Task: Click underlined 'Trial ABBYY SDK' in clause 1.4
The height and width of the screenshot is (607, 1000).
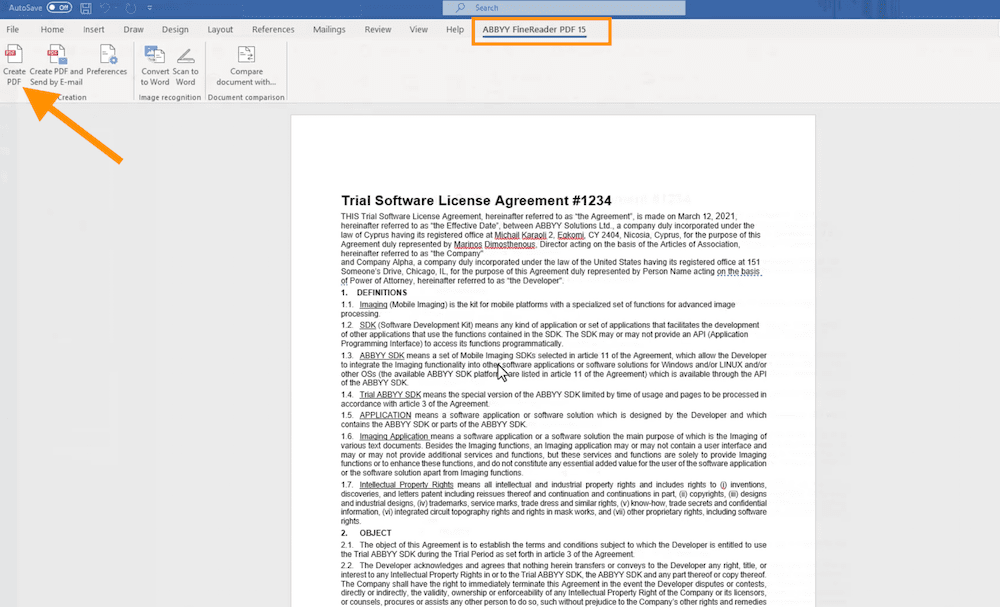Action: (x=390, y=395)
